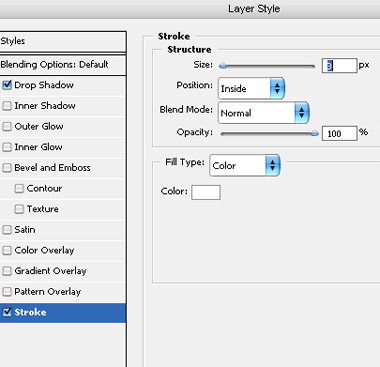380x367 pixels.
Task: Toggle the Gradient Overlay checkbox
Action: tap(7, 271)
